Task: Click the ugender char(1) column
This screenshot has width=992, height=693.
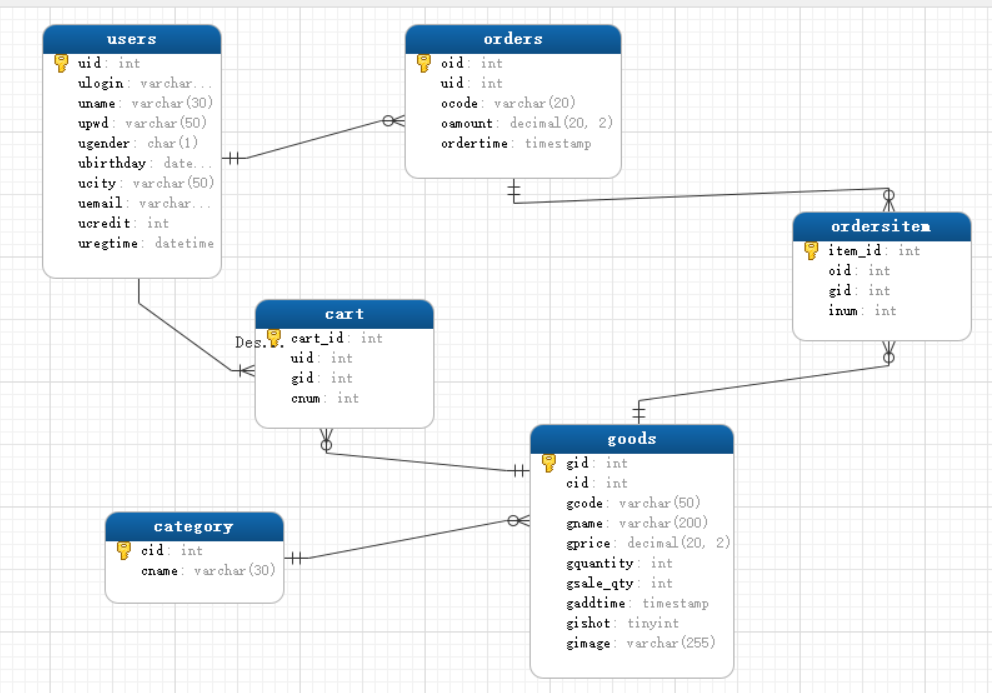Action: tap(138, 143)
